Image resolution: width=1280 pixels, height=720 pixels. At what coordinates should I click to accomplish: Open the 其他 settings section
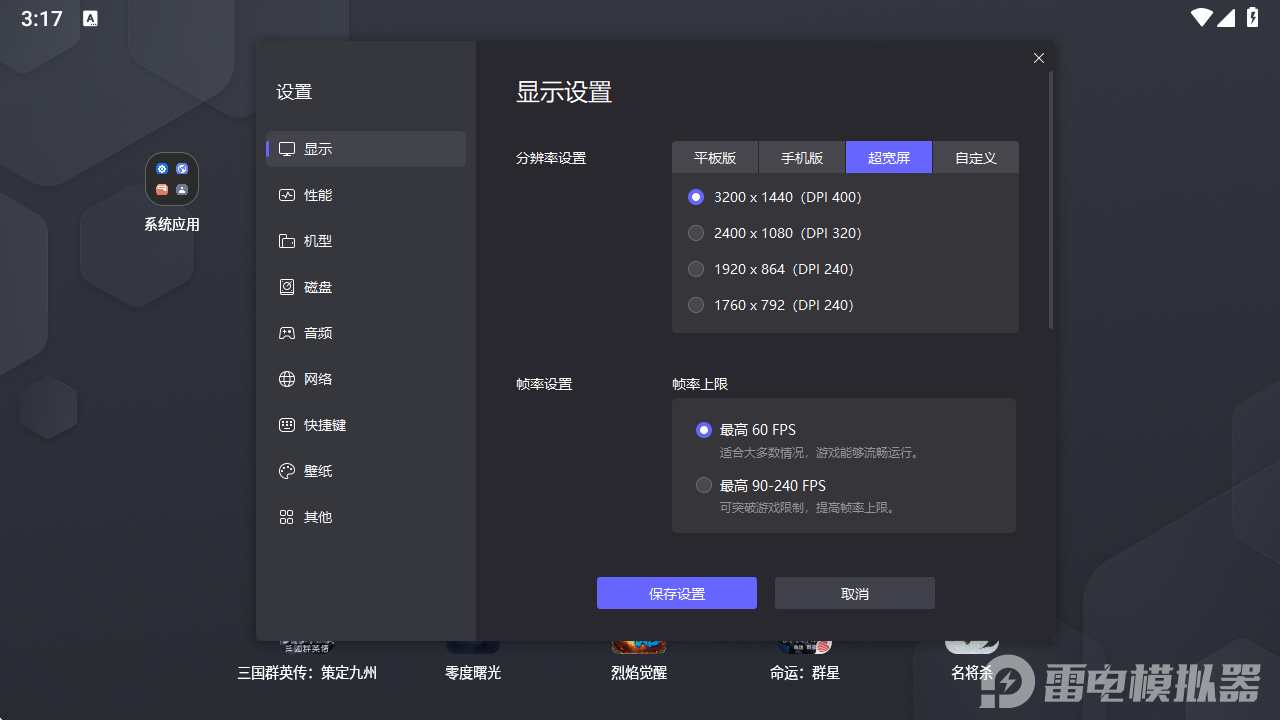click(x=316, y=516)
